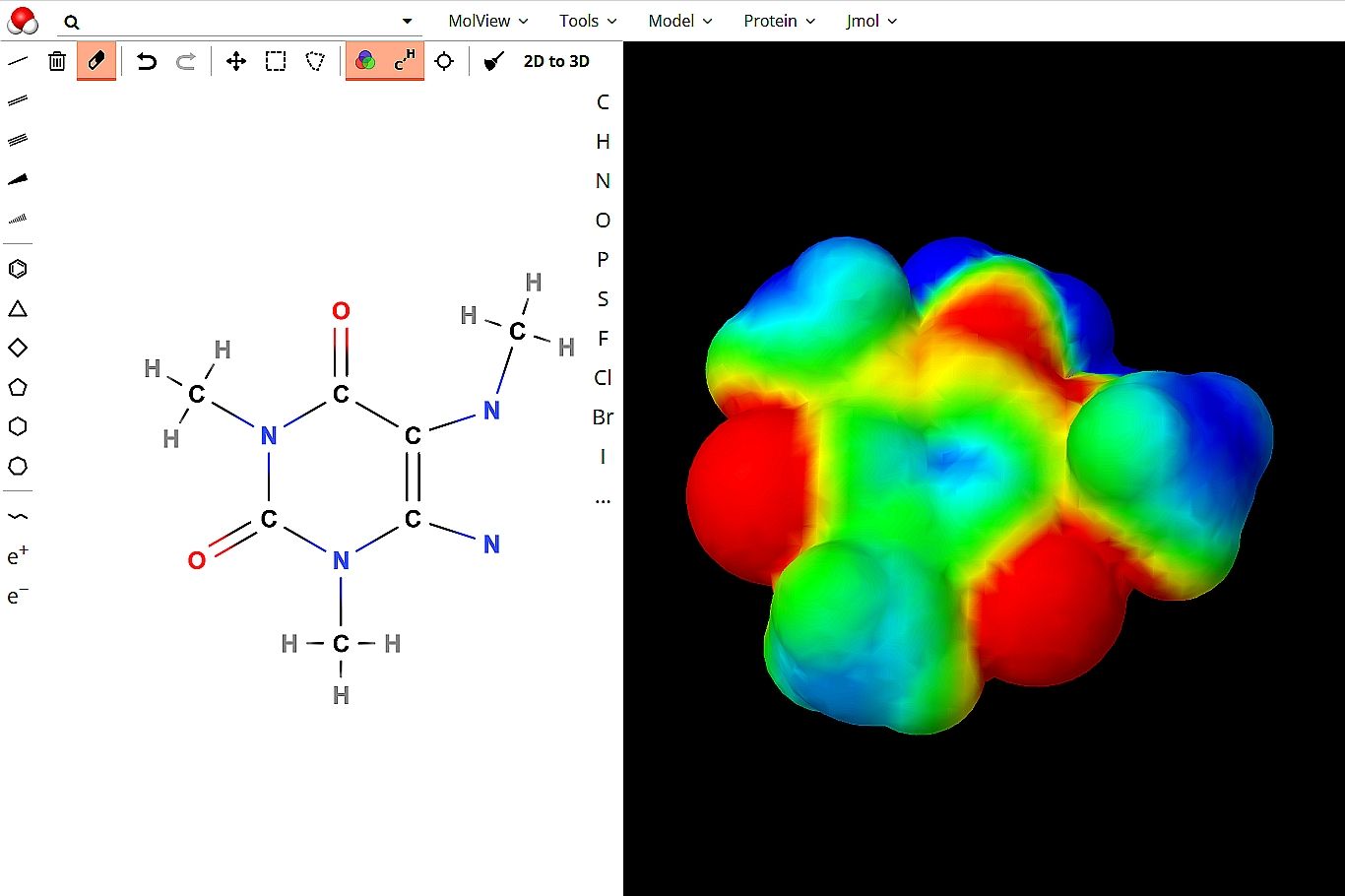Click the clean structure broom icon
Image resolution: width=1345 pixels, height=896 pixels.
494,61
